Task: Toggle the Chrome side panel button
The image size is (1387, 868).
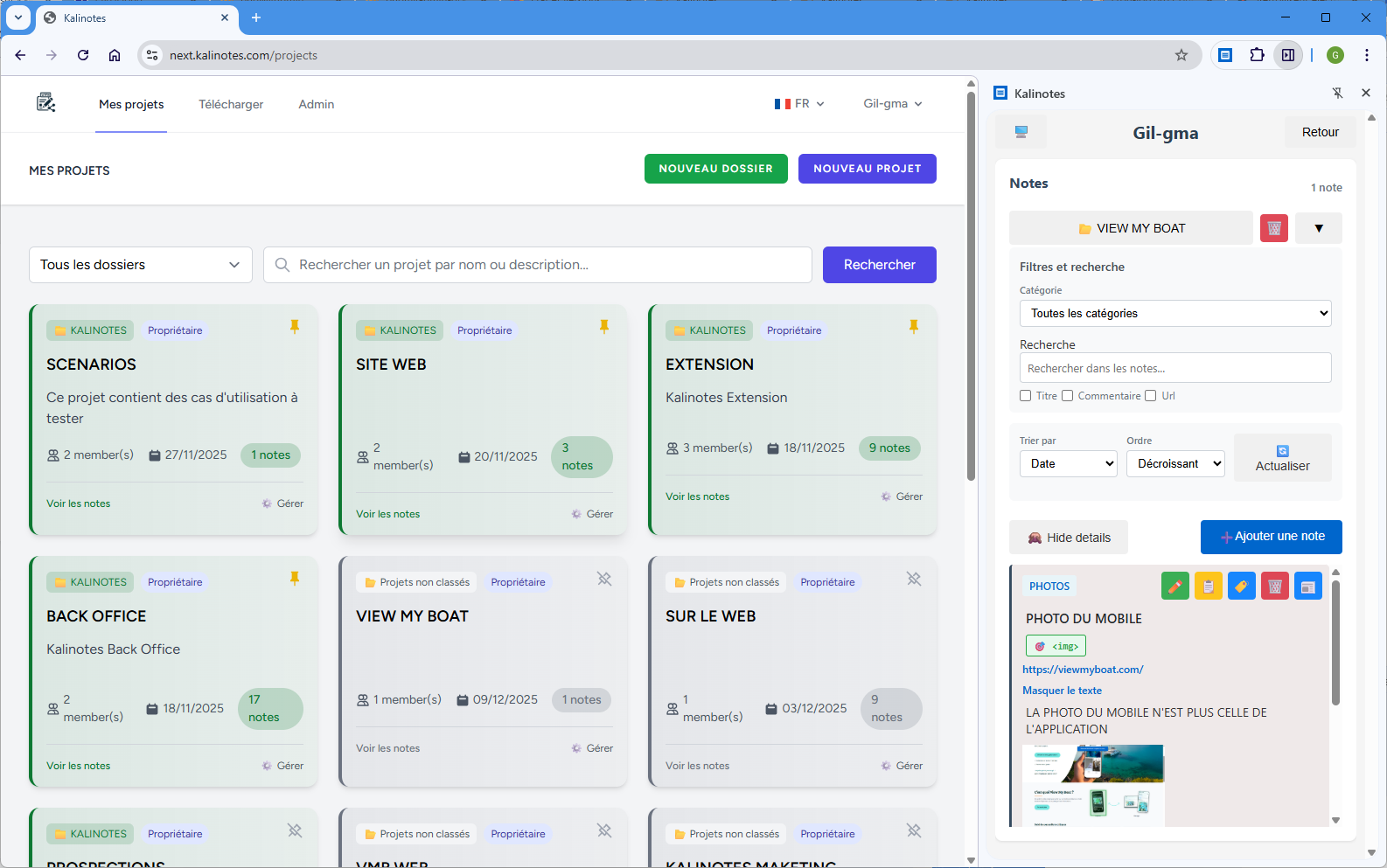Action: [1288, 55]
